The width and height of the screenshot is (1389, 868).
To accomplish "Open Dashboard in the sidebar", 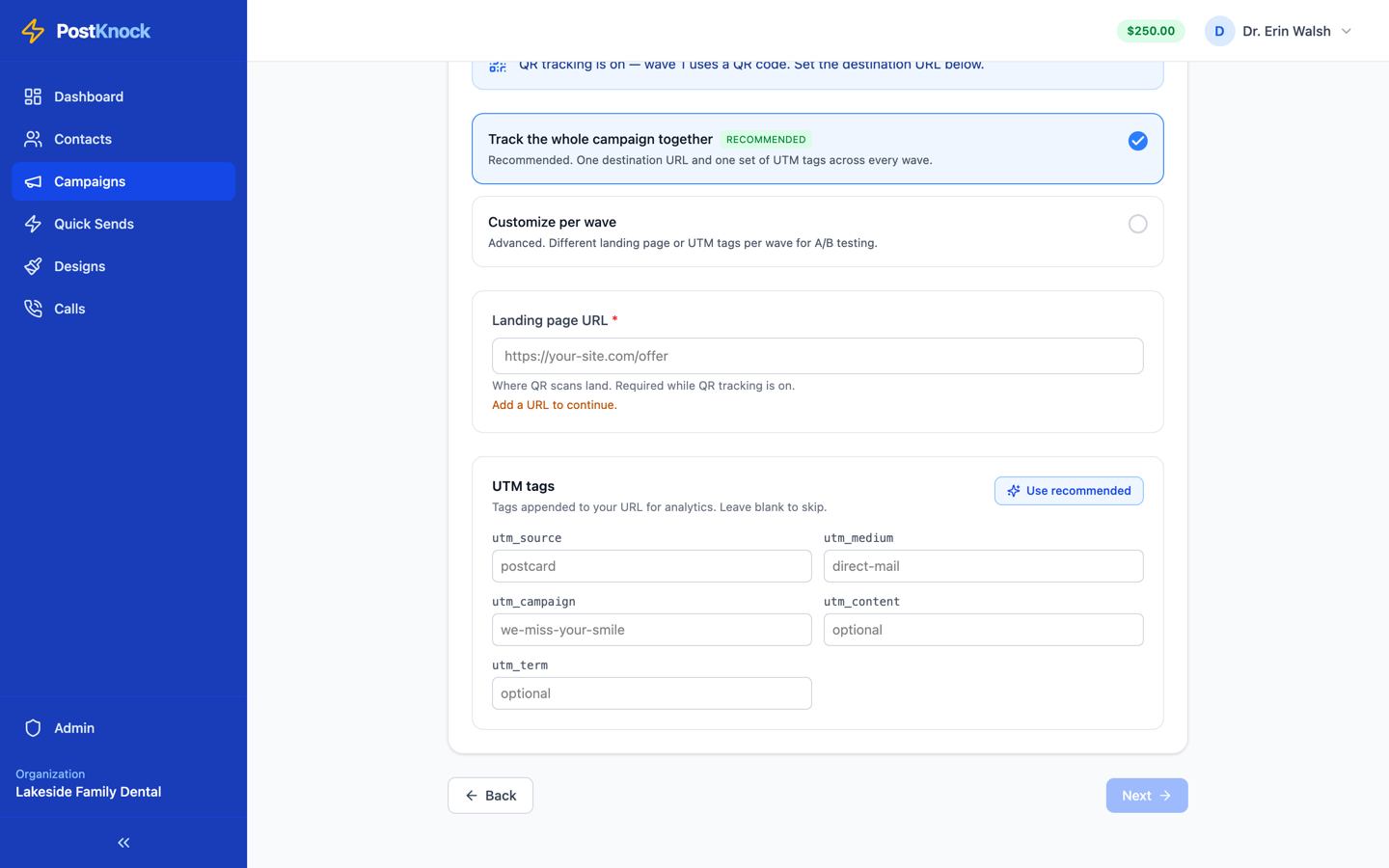I will 123,96.
